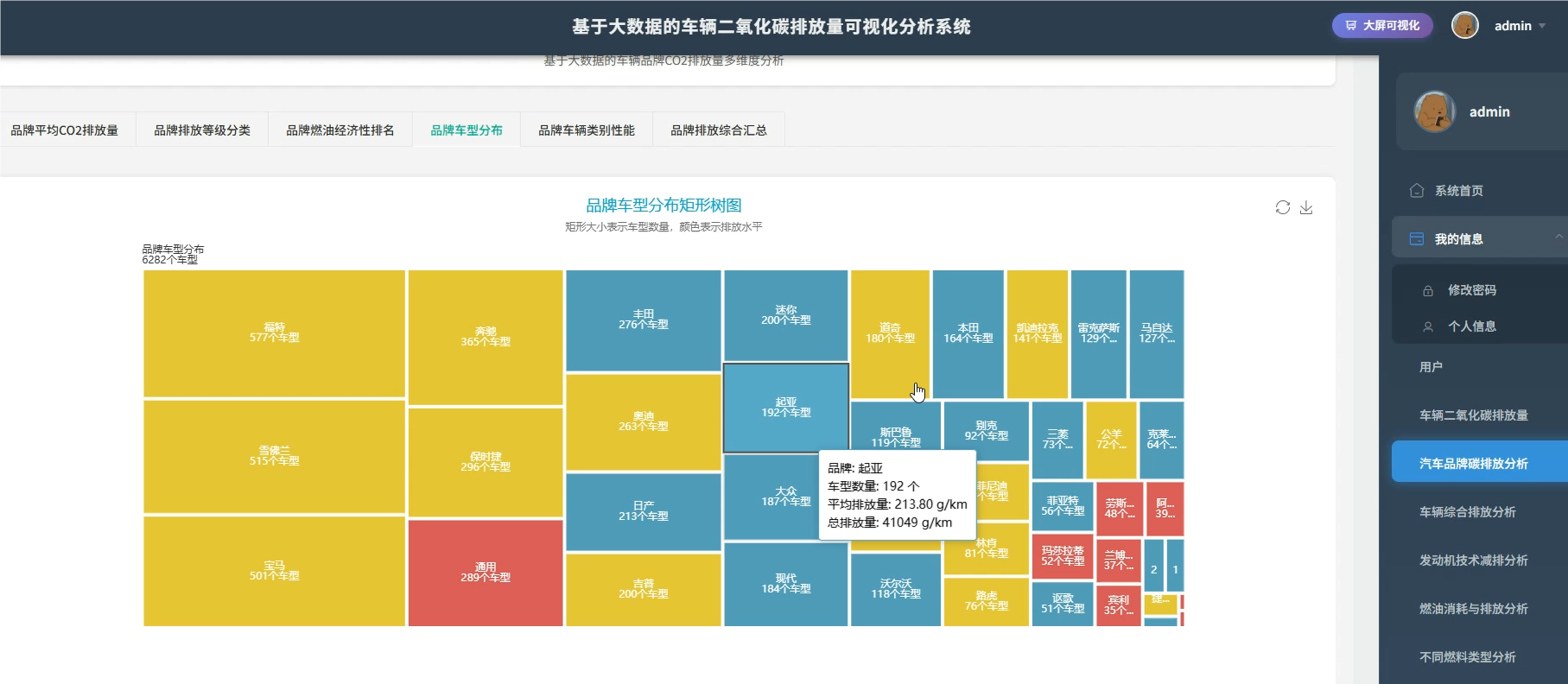Viewport: 1568px width, 684px height.
Task: Click the 本田 164个车型 treemap block
Action: pyautogui.click(x=968, y=333)
